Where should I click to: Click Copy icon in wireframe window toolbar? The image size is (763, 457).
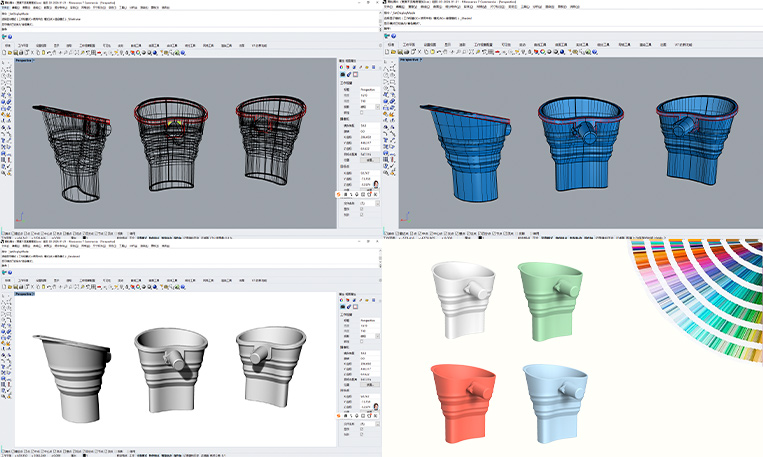(x=38, y=53)
